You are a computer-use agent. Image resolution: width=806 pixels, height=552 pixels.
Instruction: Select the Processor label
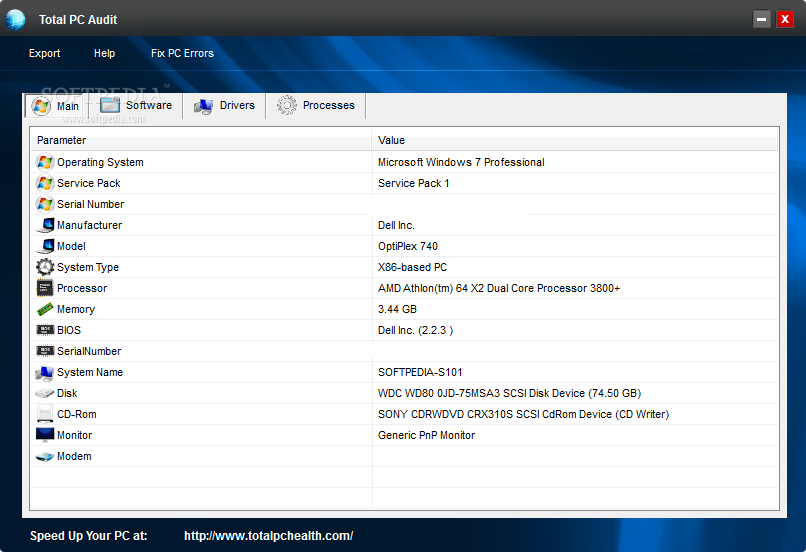(x=82, y=288)
